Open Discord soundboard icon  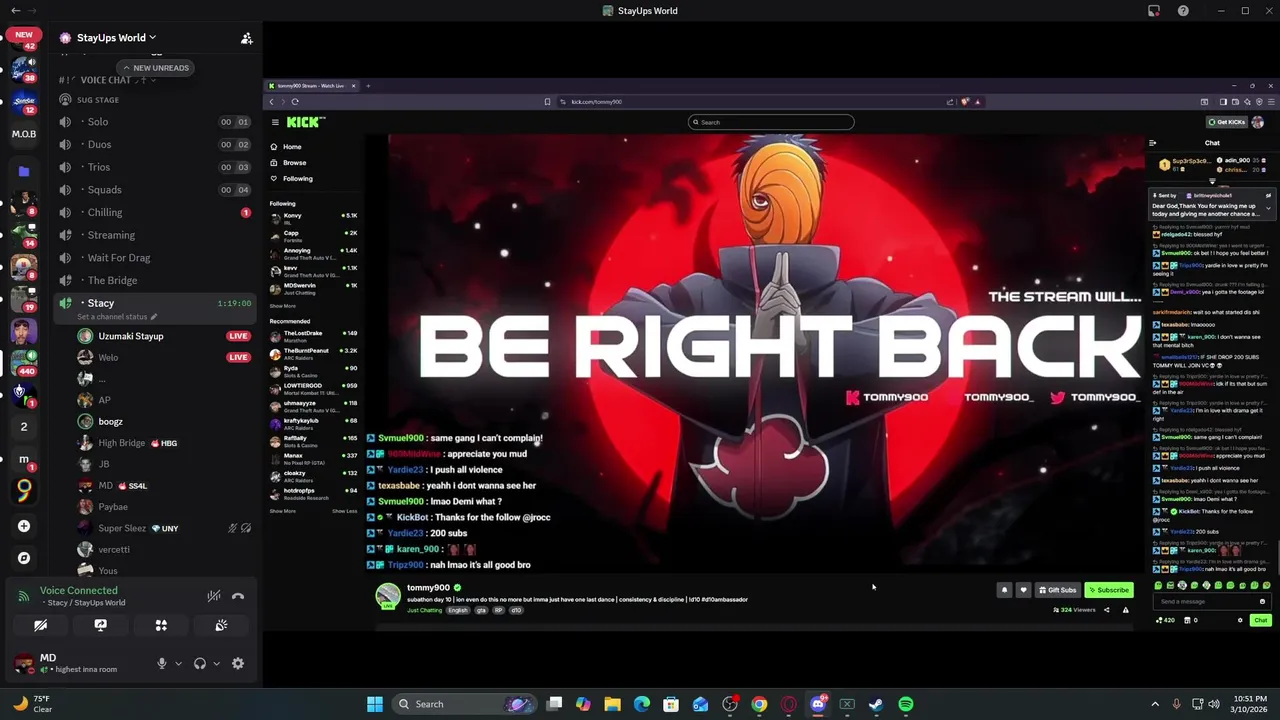pyautogui.click(x=221, y=625)
